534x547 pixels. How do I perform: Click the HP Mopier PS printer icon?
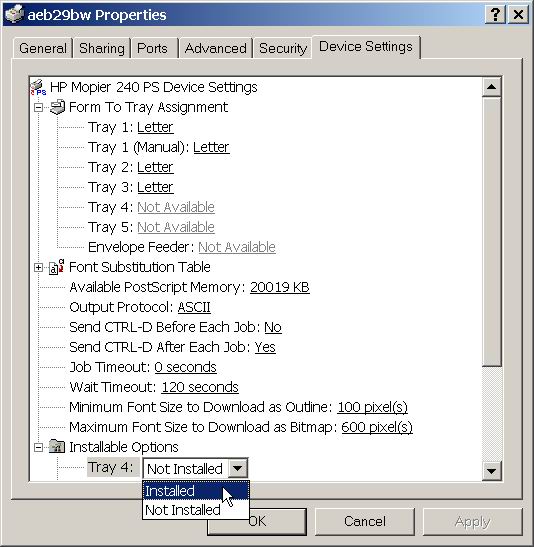(x=38, y=87)
